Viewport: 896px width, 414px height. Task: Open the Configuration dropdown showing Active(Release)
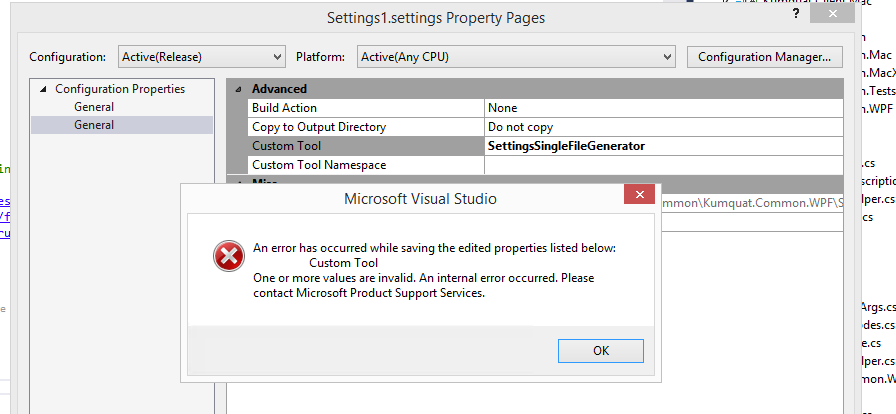coord(202,57)
